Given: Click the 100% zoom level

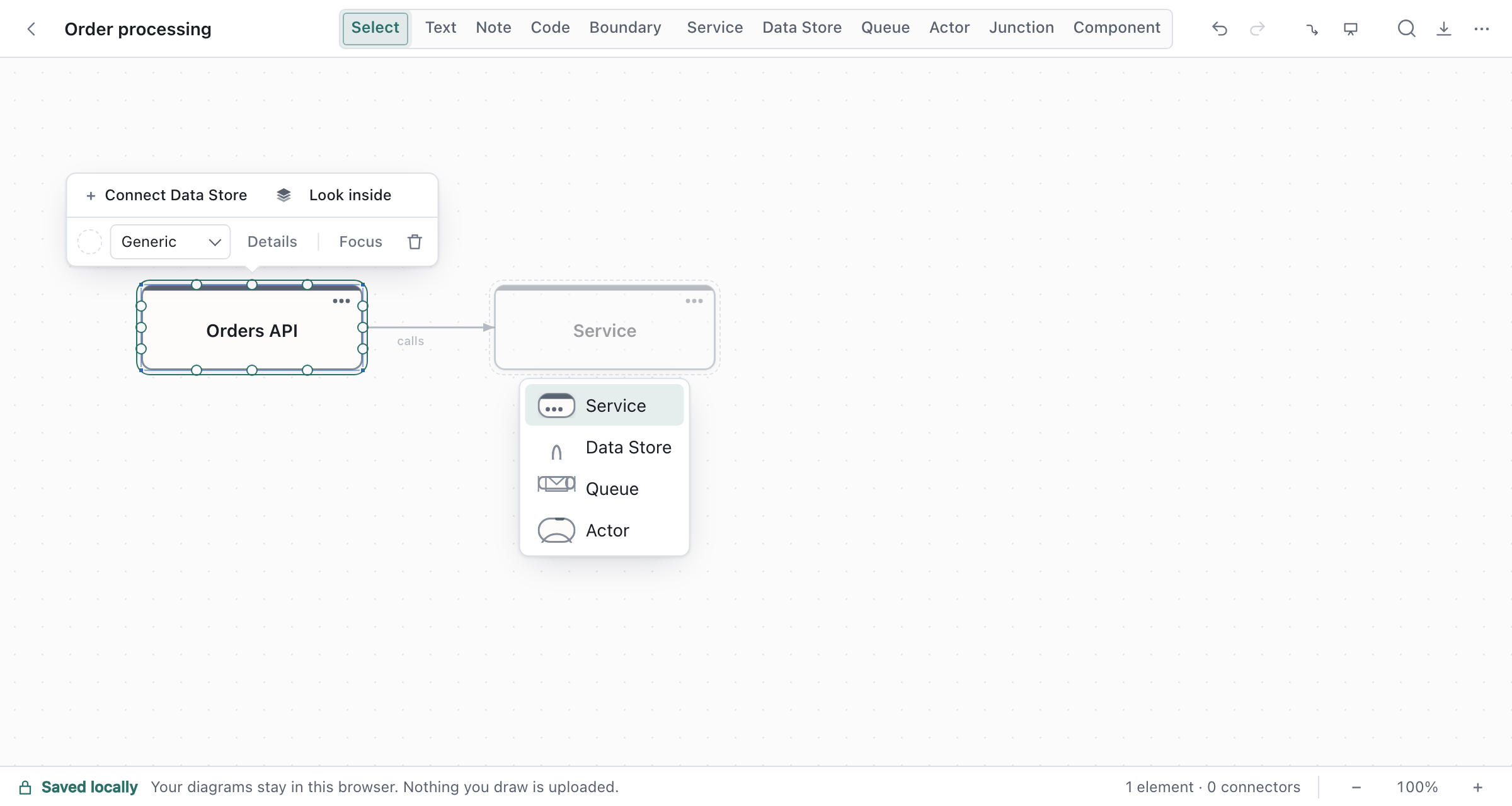Looking at the screenshot, I should click(x=1417, y=787).
